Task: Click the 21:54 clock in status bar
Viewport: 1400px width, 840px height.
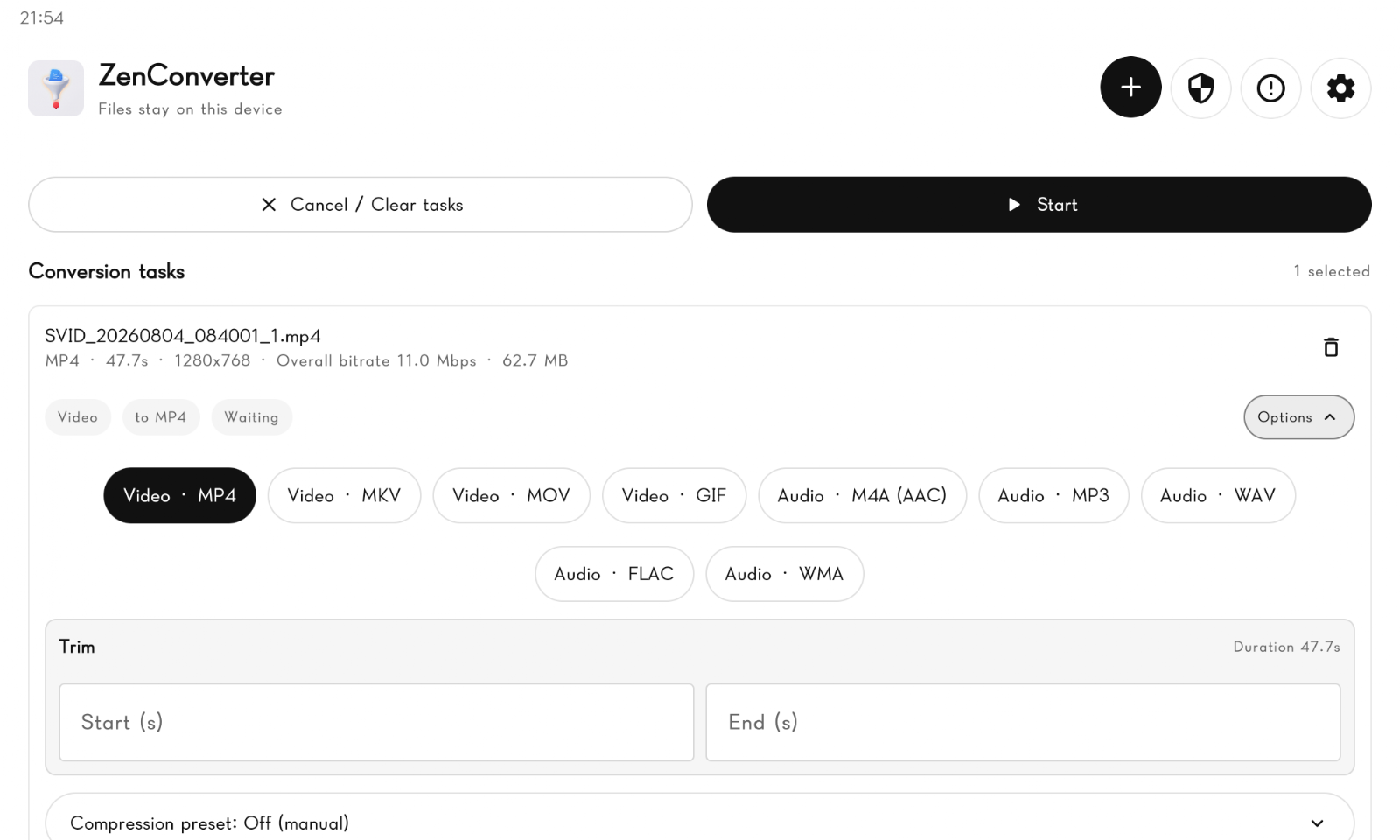Action: tap(42, 17)
